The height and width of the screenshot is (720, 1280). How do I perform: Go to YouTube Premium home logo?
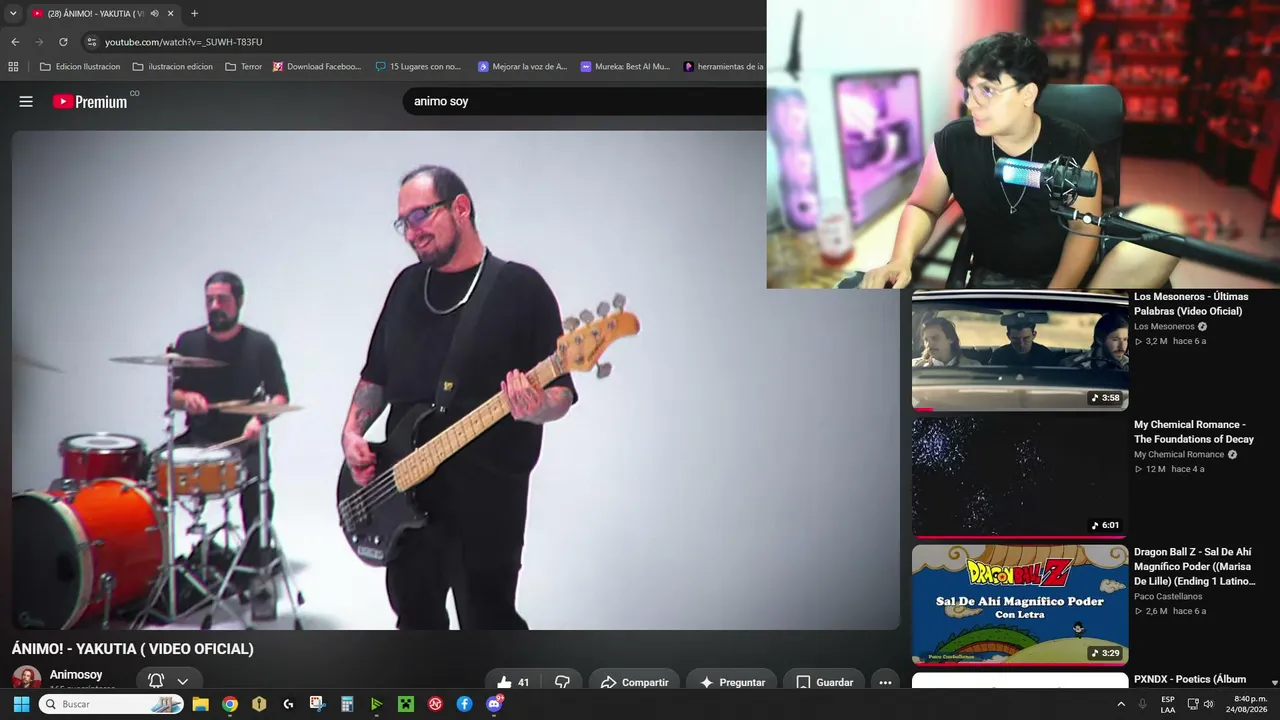click(x=90, y=101)
